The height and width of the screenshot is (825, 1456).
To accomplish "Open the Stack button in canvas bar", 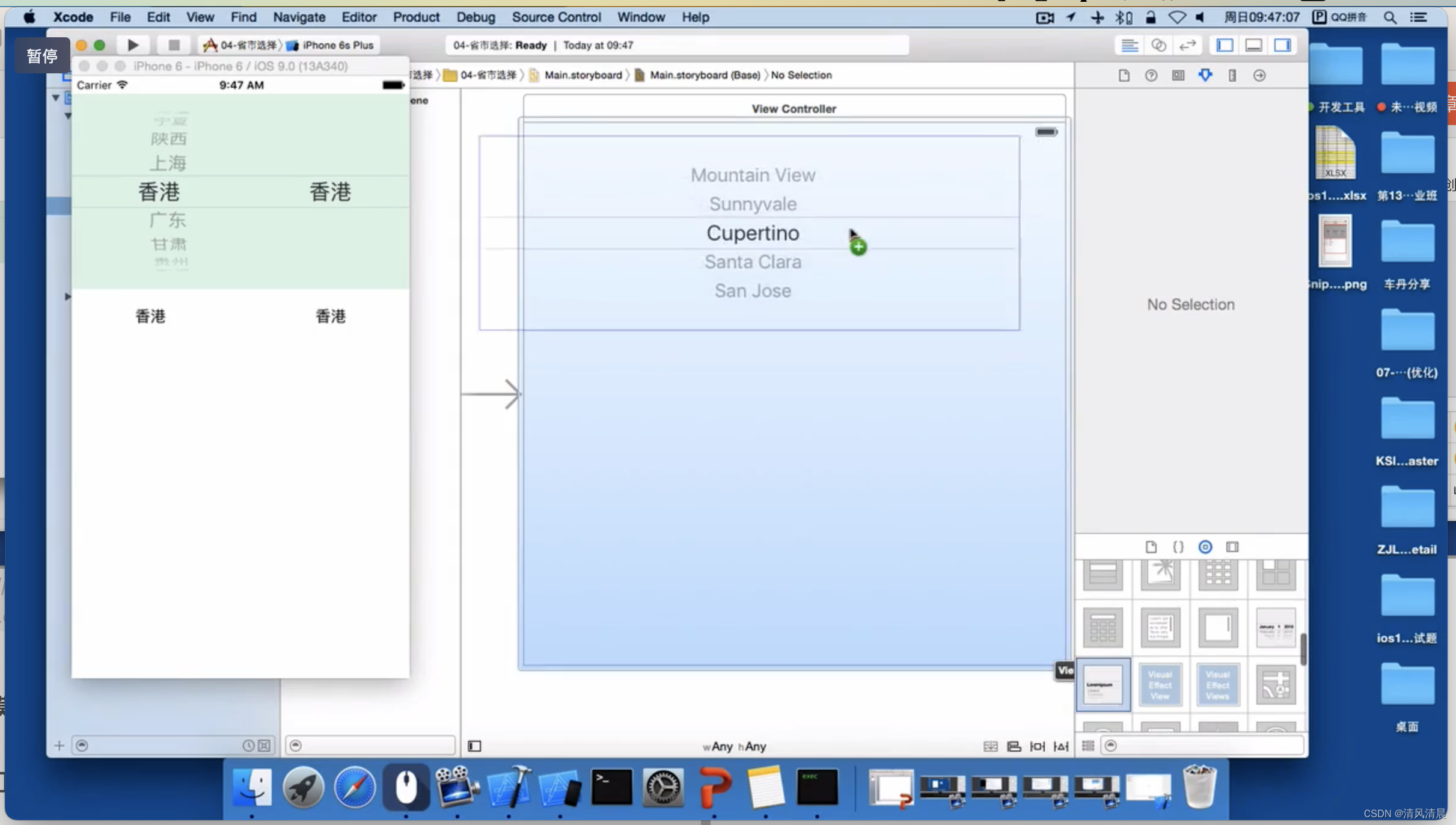I will pos(990,746).
